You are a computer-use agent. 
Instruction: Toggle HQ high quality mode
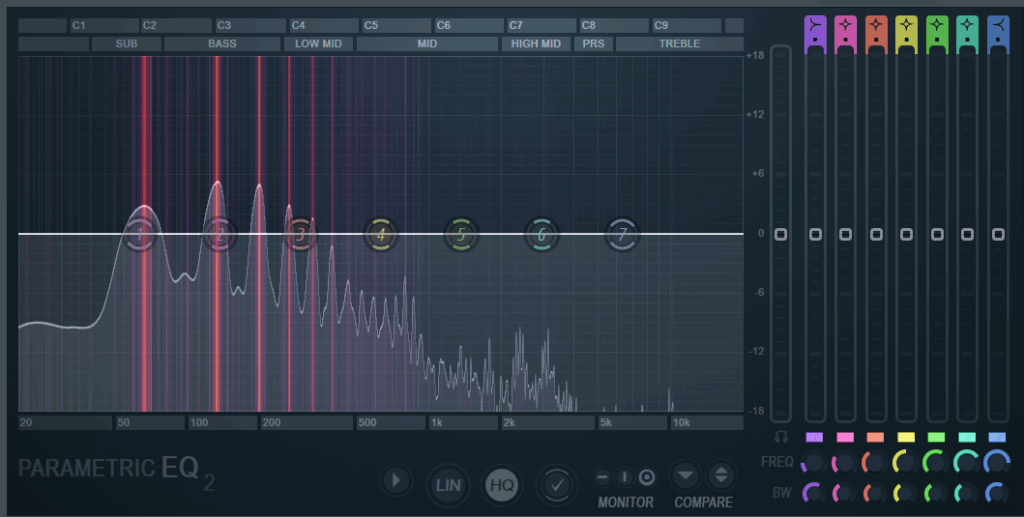click(501, 484)
